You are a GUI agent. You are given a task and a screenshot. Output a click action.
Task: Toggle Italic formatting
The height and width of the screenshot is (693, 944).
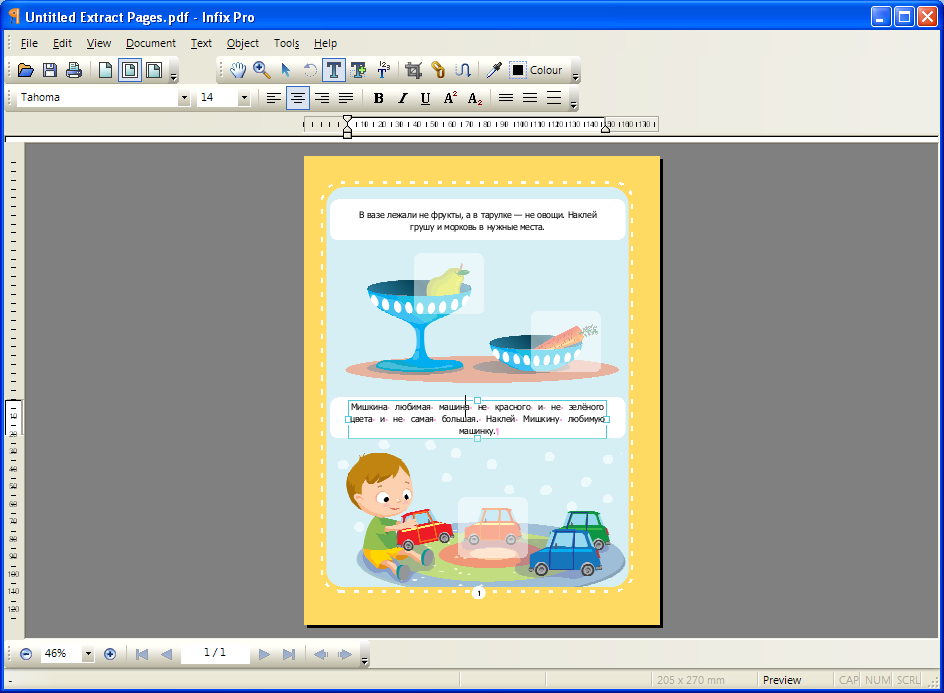[403, 98]
